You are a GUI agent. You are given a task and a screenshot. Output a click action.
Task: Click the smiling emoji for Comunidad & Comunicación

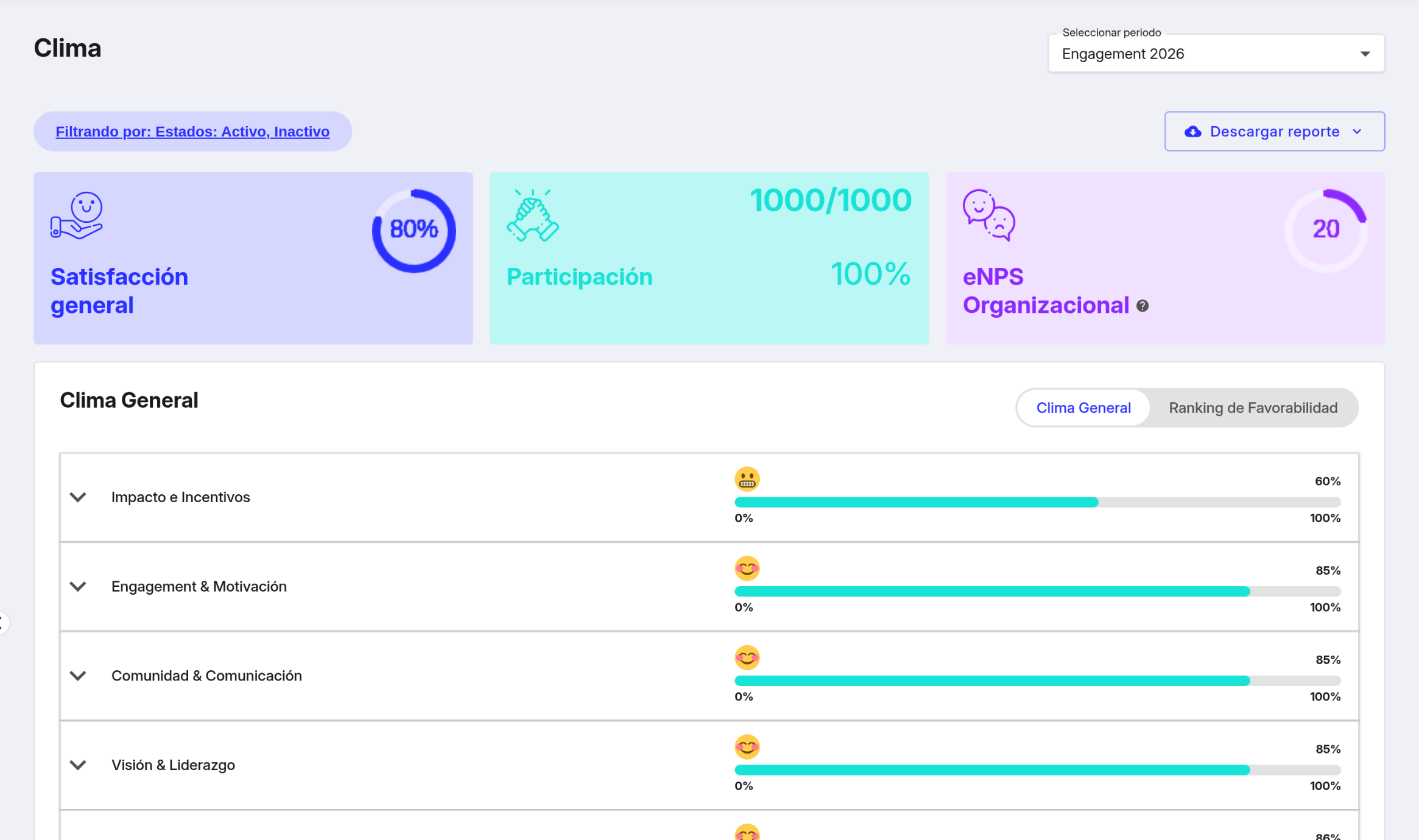click(747, 657)
